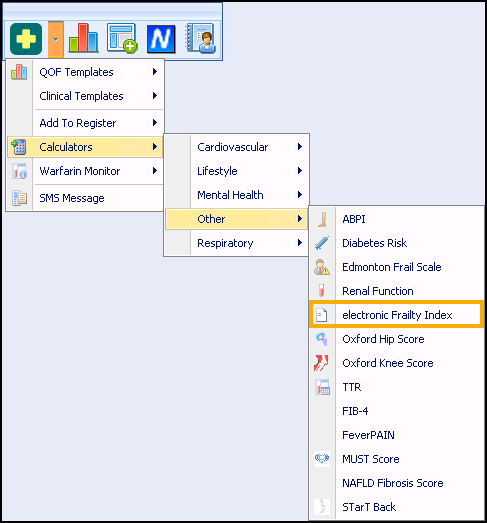Expand the QOF Templates submenu

[x=85, y=72]
